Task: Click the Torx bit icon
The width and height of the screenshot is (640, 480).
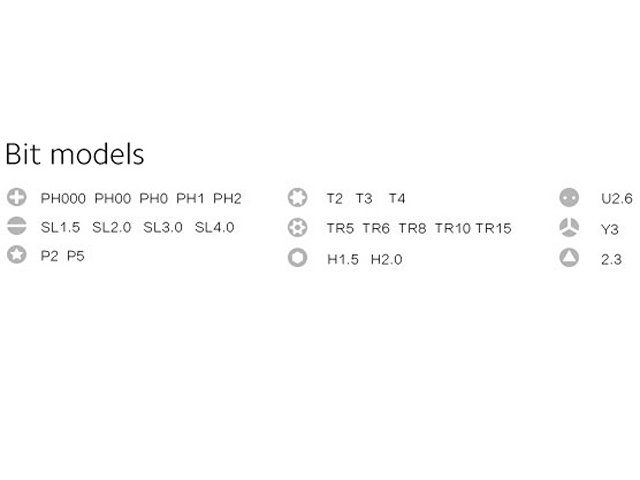Action: tap(297, 198)
